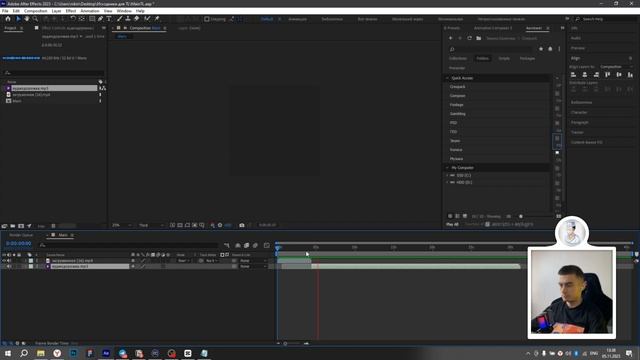Click the star favorites icon in Assistant
Image resolution: width=640 pixels, height=360 pixels.
point(541,49)
